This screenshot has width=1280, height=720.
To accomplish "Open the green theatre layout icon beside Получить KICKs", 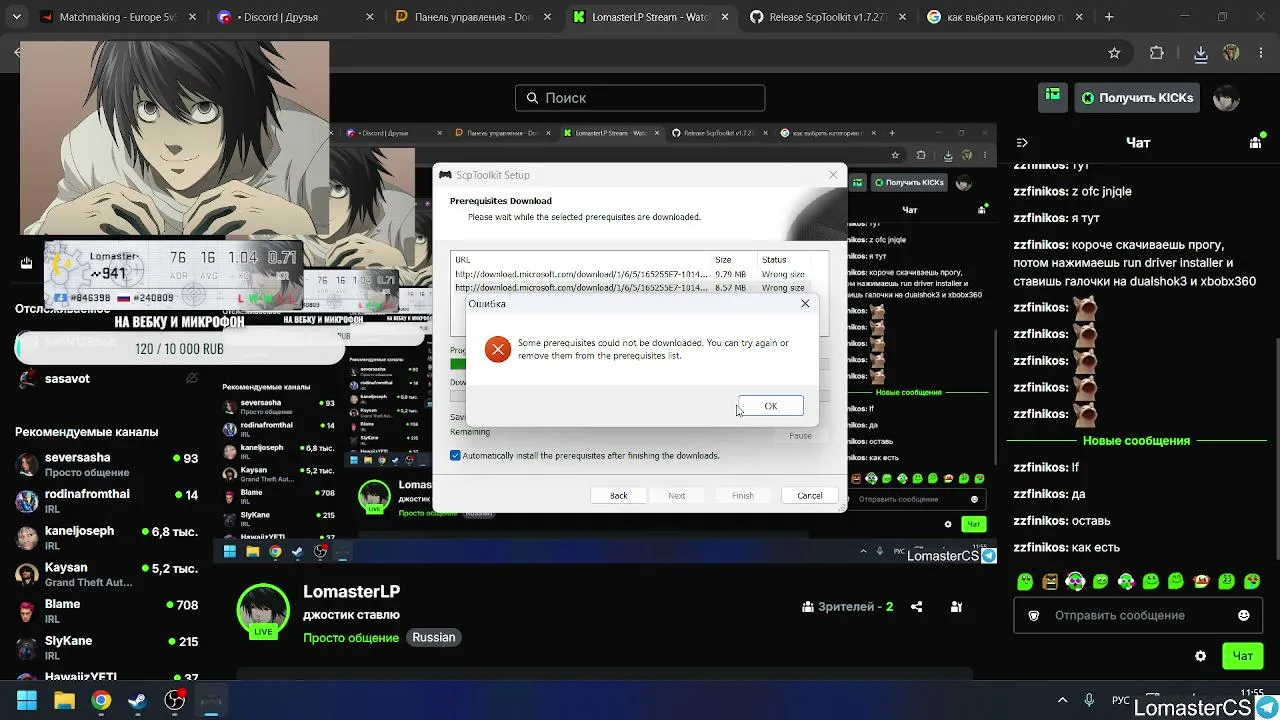I will click(1053, 95).
